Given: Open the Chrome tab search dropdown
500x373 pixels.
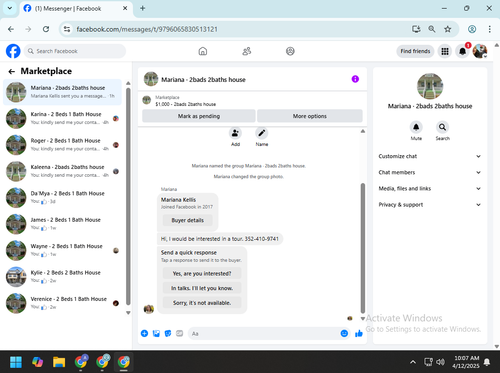Looking at the screenshot, I should click(10, 8).
